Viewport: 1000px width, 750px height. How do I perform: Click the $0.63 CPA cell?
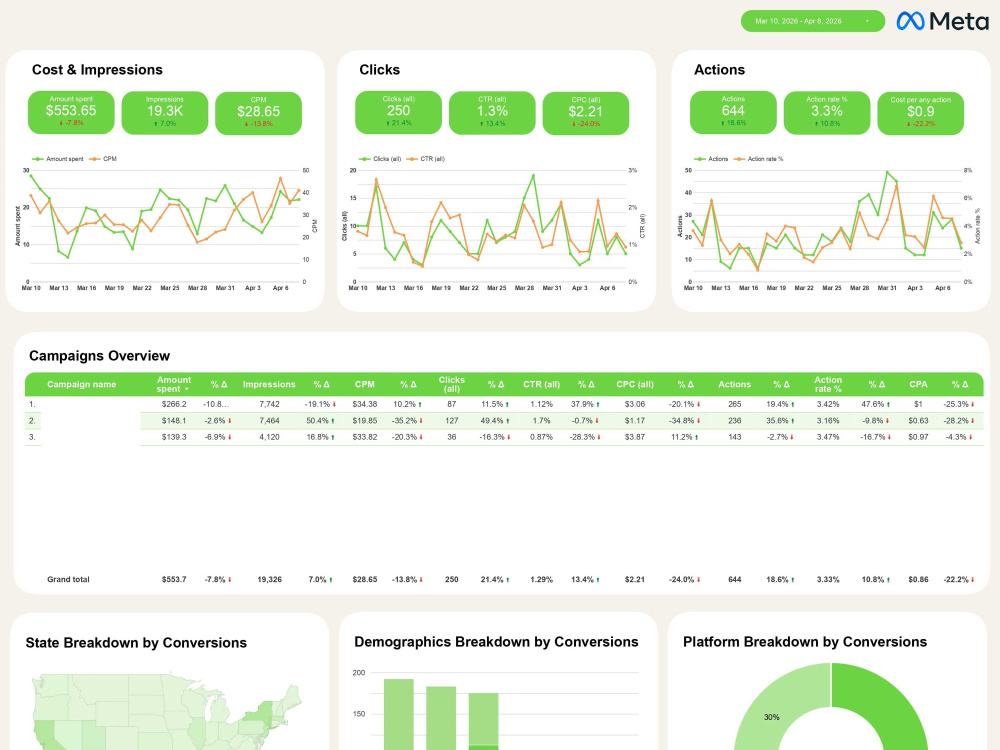[918, 421]
